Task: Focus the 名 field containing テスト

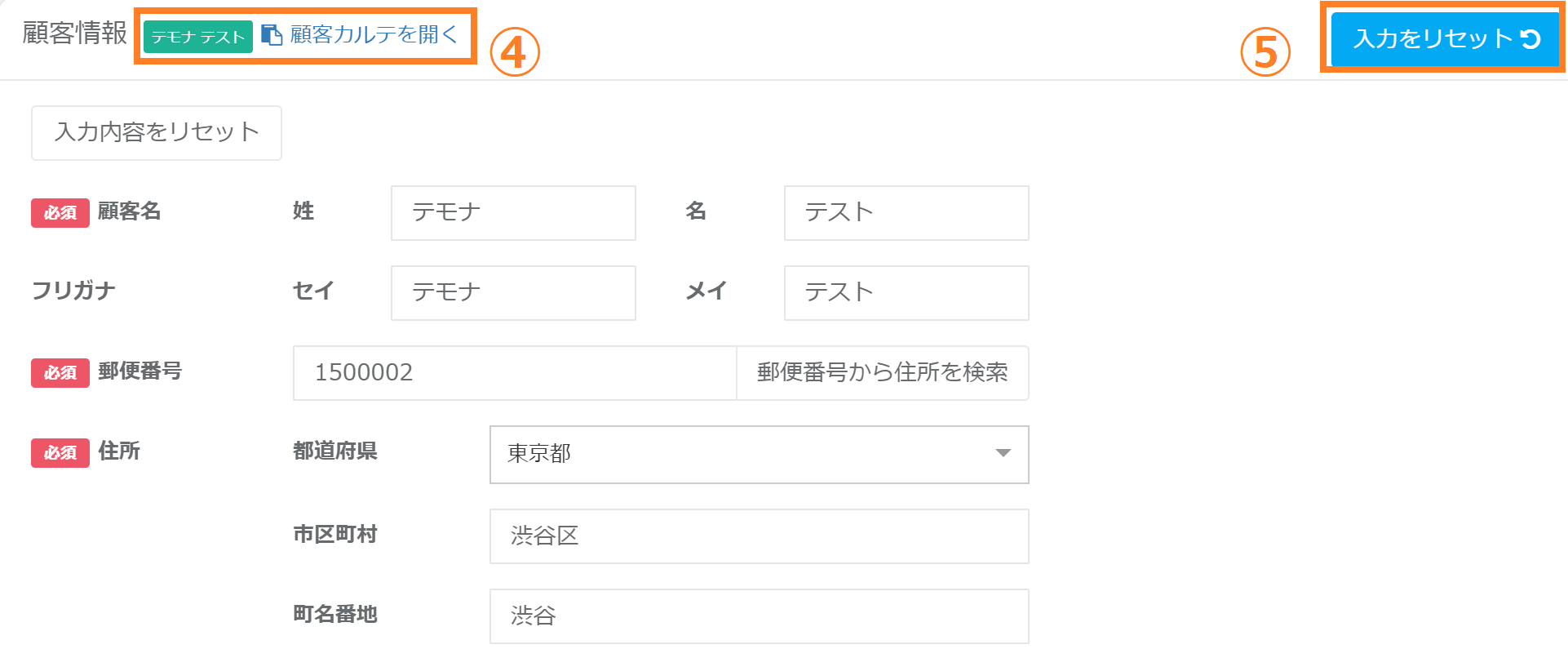Action: click(x=906, y=213)
